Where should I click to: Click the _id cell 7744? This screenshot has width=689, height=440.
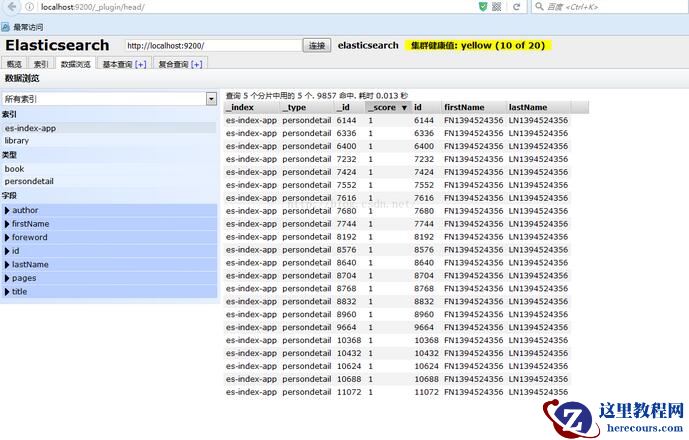click(x=346, y=224)
